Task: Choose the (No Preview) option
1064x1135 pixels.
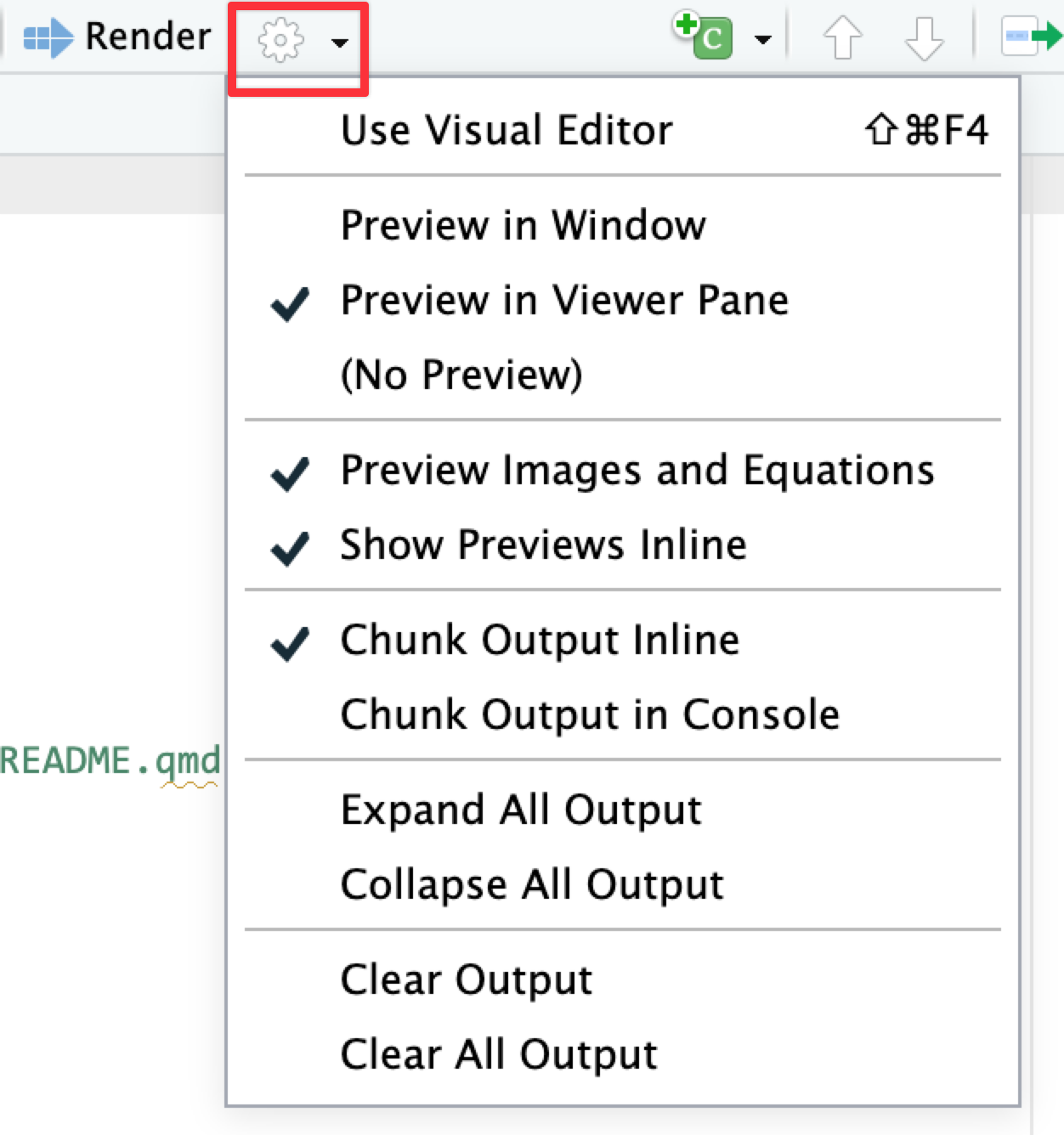Action: (x=461, y=376)
